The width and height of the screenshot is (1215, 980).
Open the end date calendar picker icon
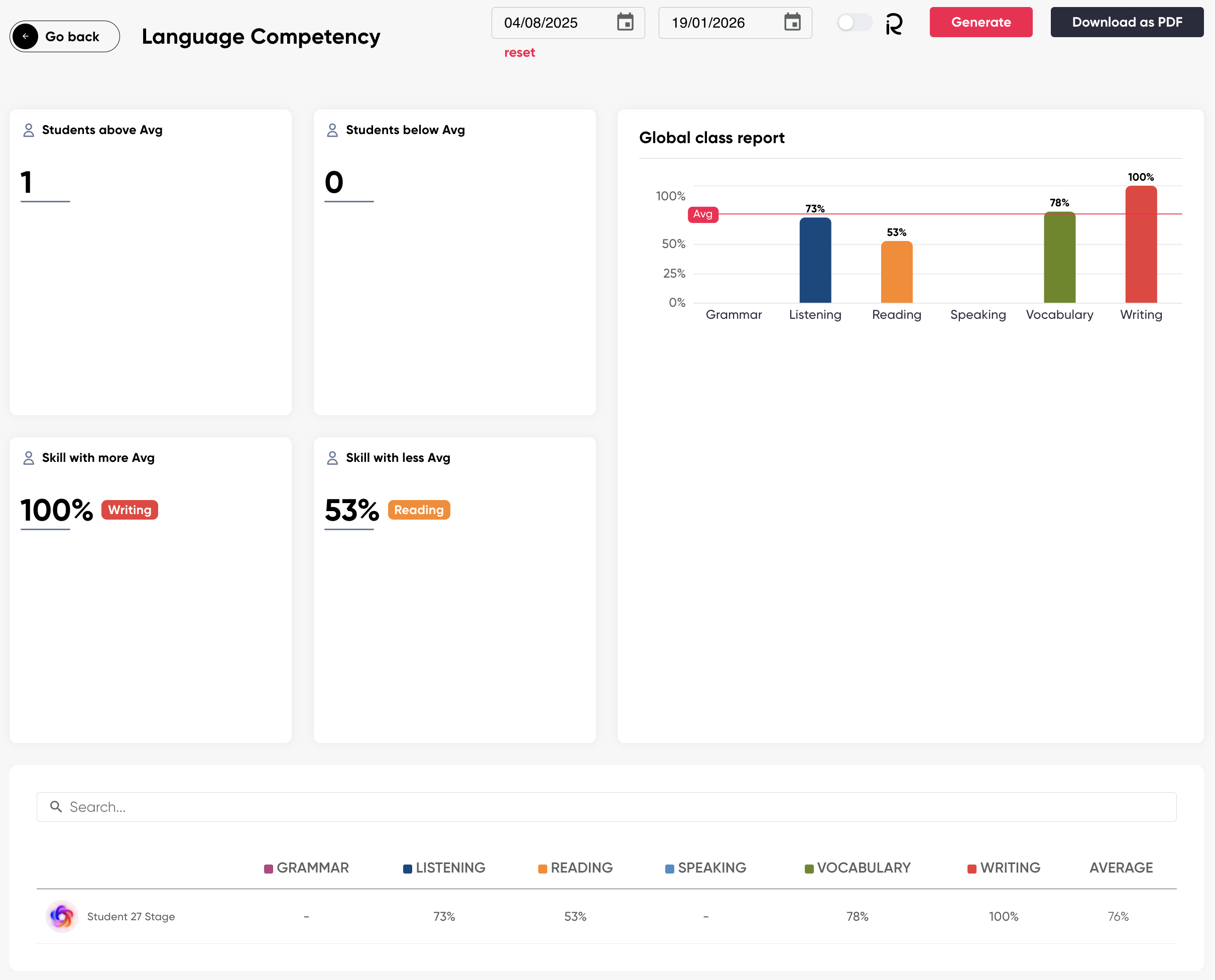click(792, 23)
